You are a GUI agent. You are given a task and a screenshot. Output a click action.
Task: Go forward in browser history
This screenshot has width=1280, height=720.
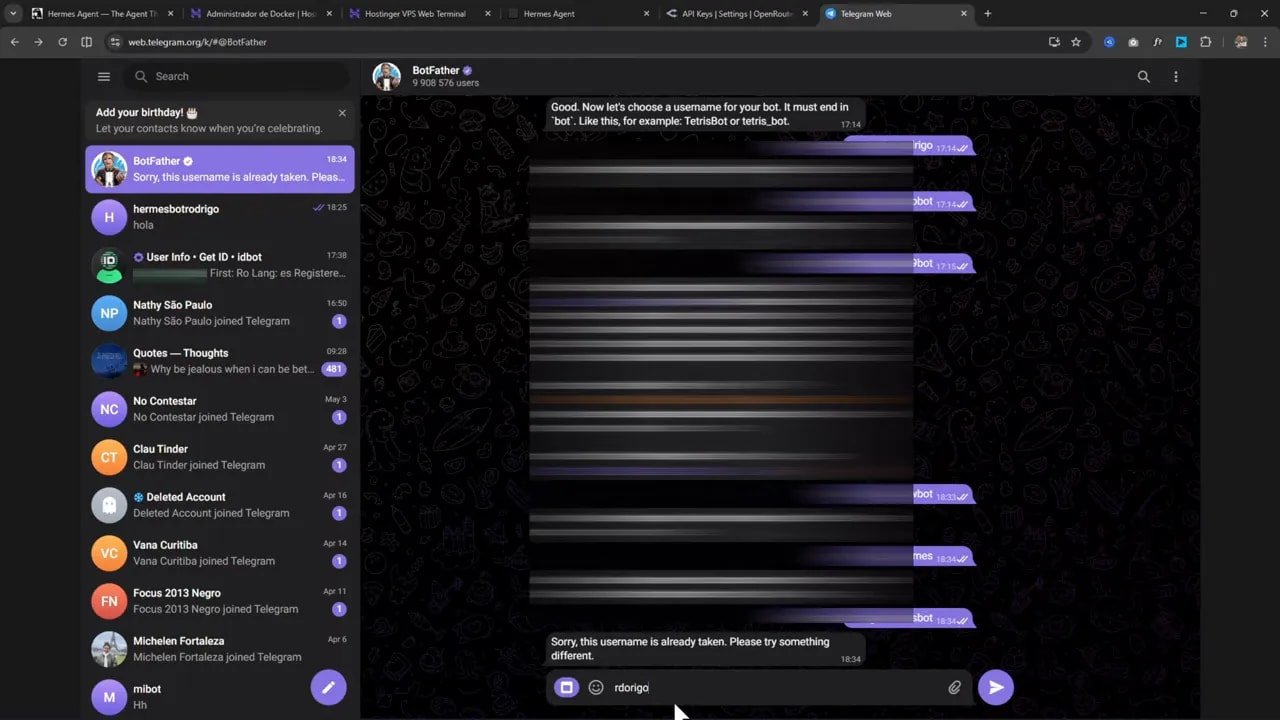[38, 42]
